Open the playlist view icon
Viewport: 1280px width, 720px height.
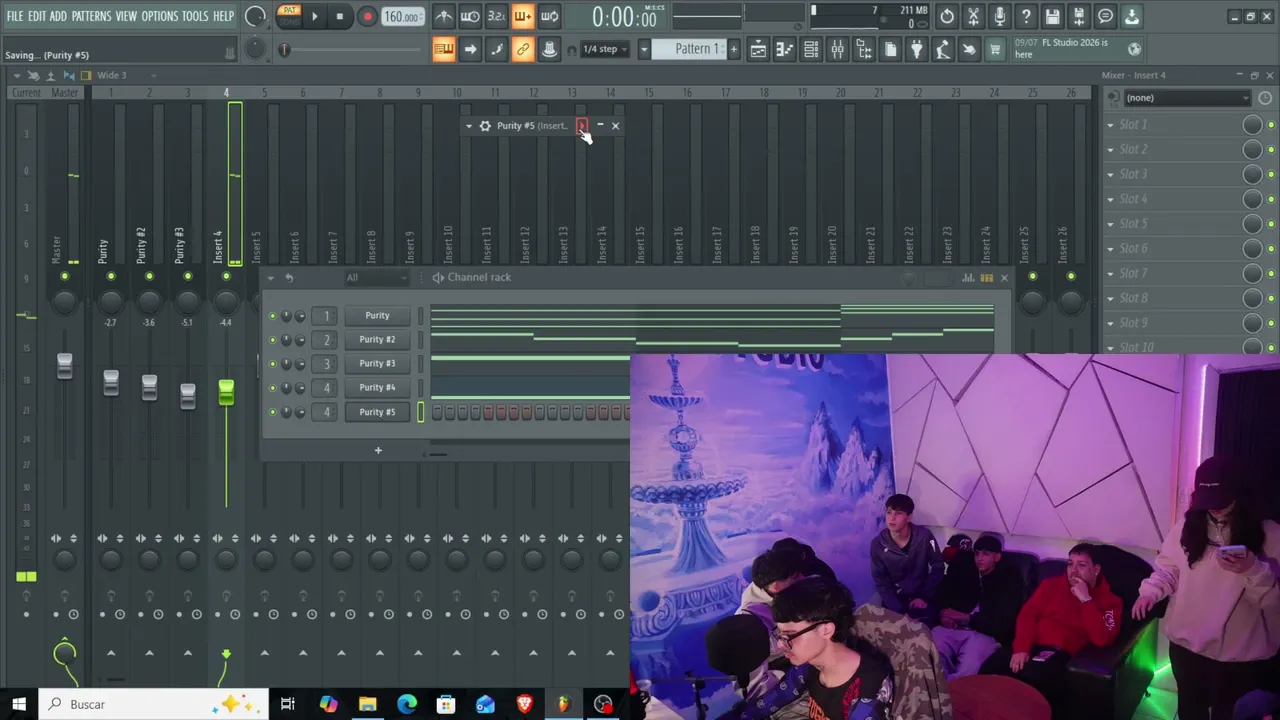[x=758, y=49]
